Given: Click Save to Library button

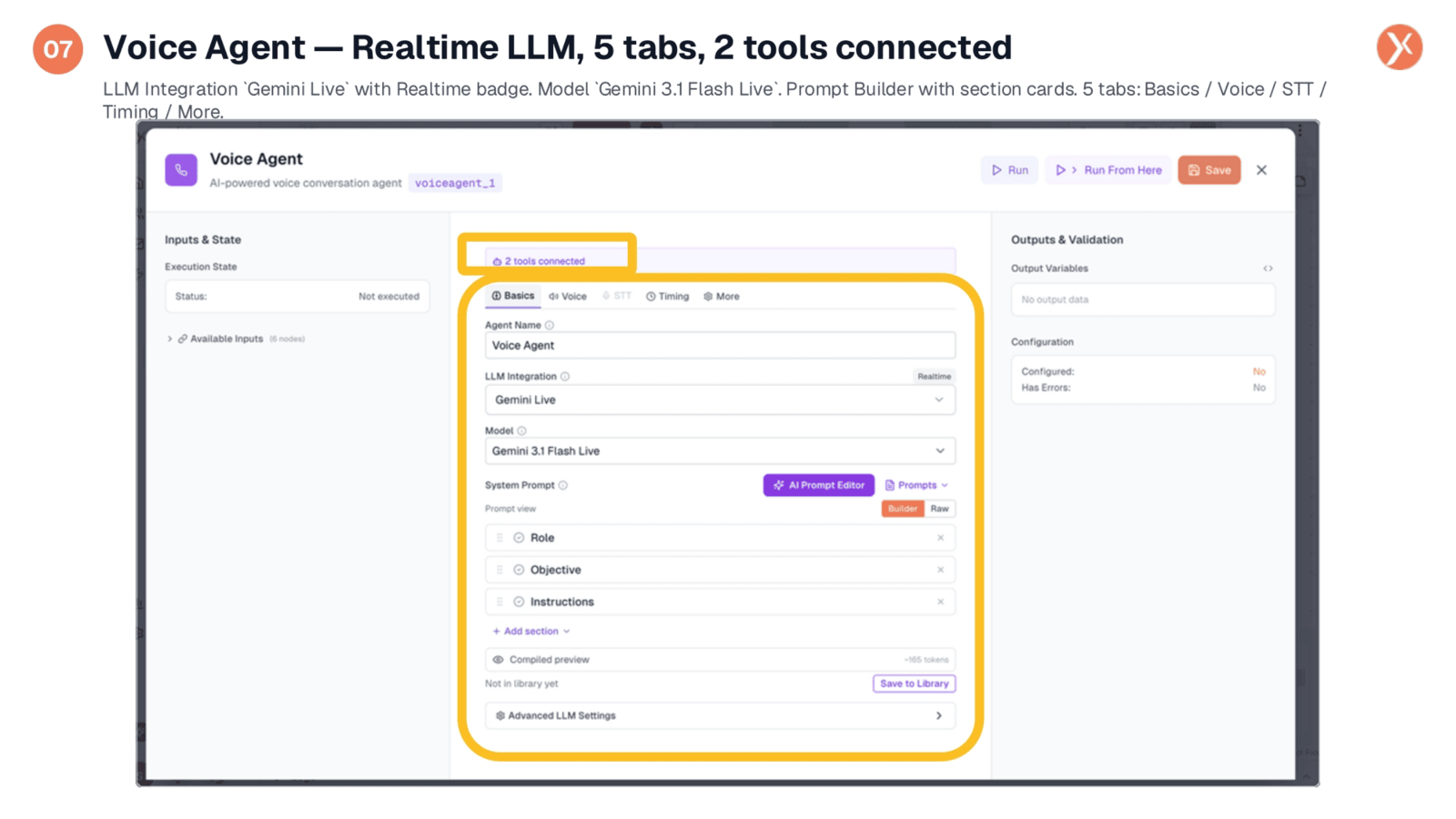Looking at the screenshot, I should (x=915, y=683).
